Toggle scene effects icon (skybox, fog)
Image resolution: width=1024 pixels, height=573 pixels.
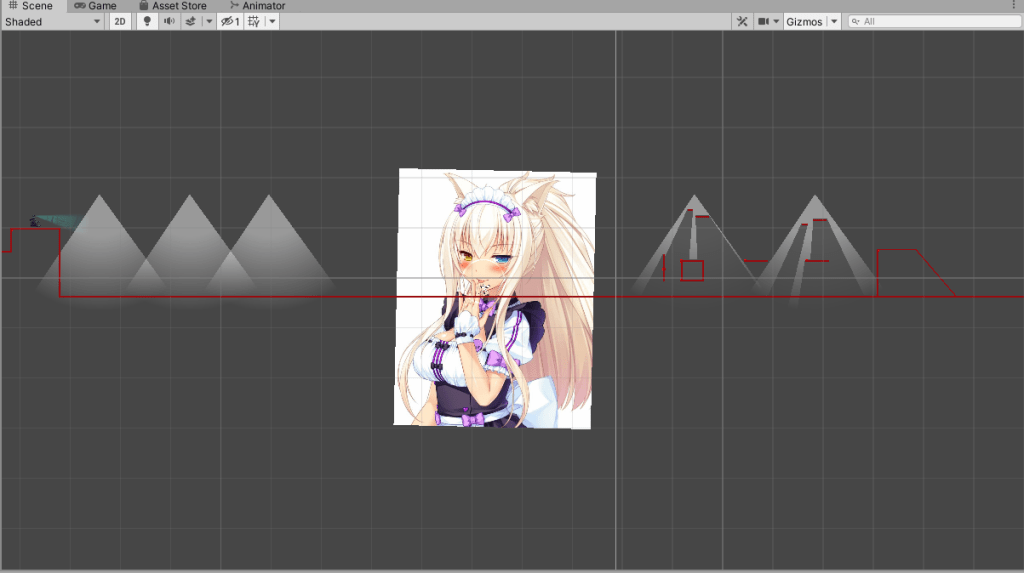pos(191,21)
